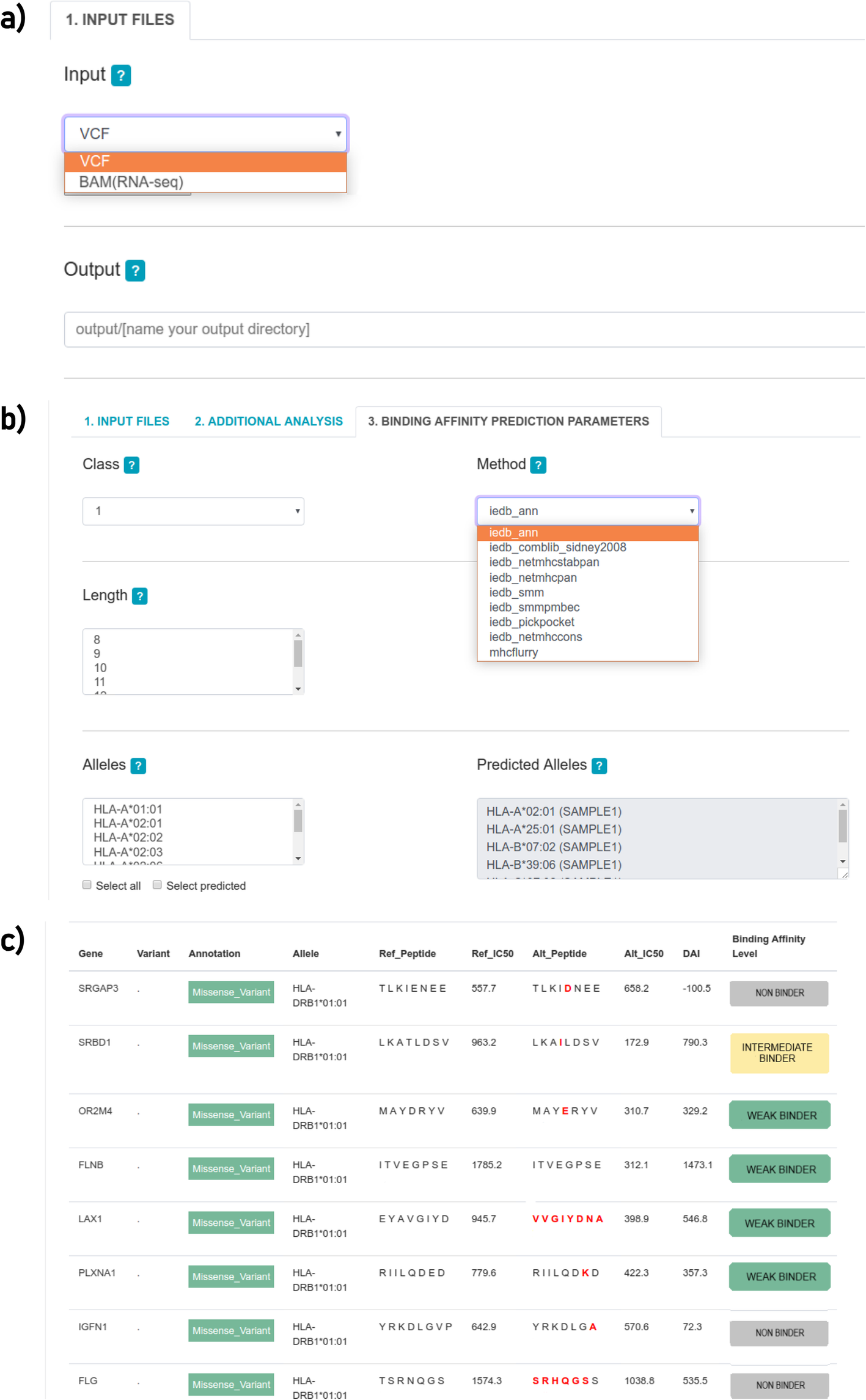Click HLA-B*39:06 (SAMPLE1) in Predicted Alleles

(x=554, y=865)
